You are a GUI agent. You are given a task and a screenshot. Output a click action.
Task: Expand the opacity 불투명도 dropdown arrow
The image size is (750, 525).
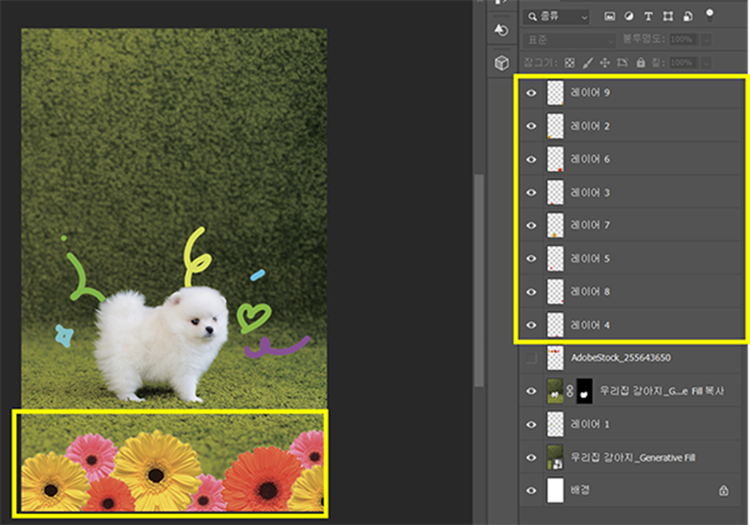707,39
